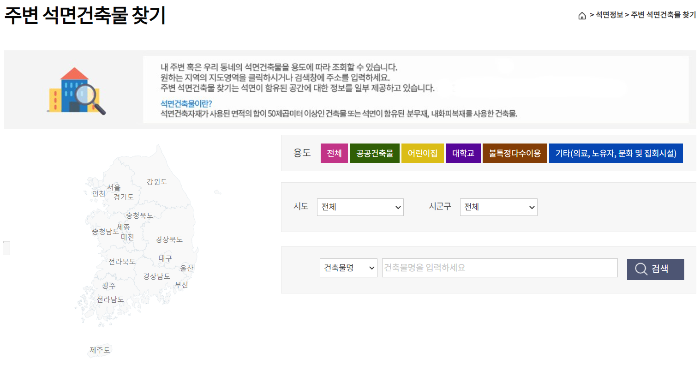Screen dimensions: 700x365
Task: Select 강원도 region on the map
Action: point(156,182)
